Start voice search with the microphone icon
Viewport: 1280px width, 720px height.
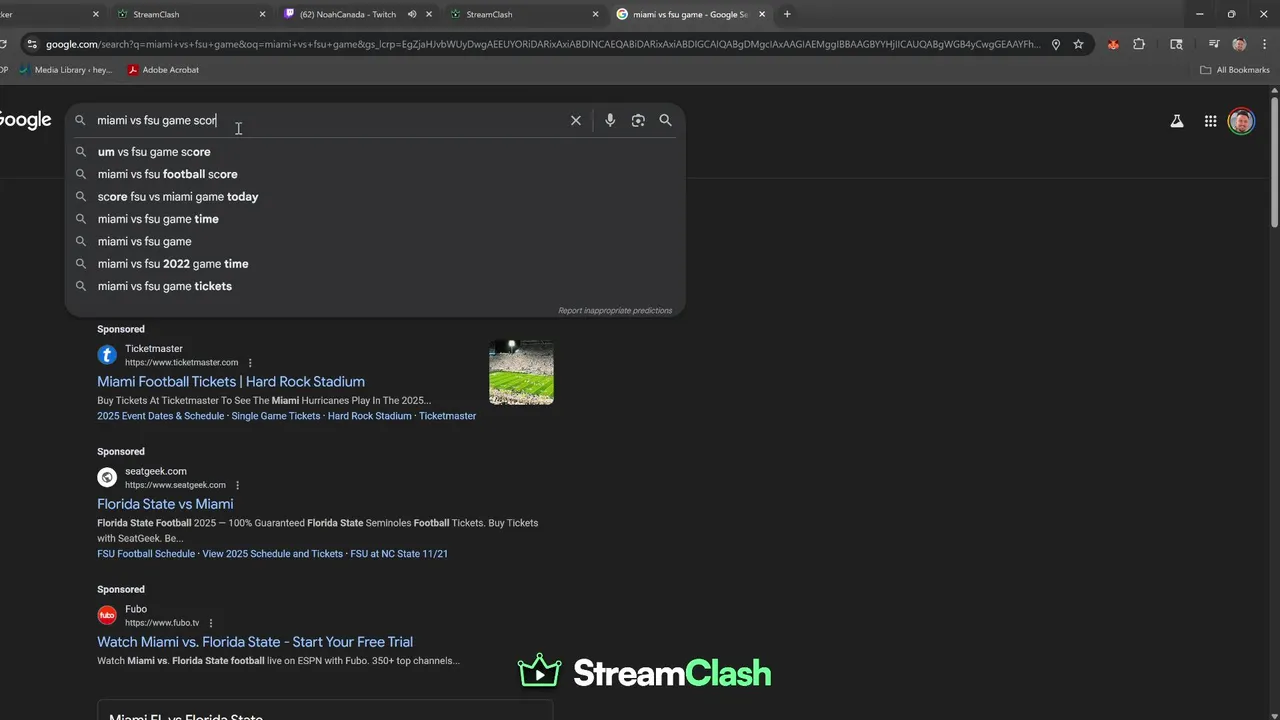pyautogui.click(x=610, y=120)
